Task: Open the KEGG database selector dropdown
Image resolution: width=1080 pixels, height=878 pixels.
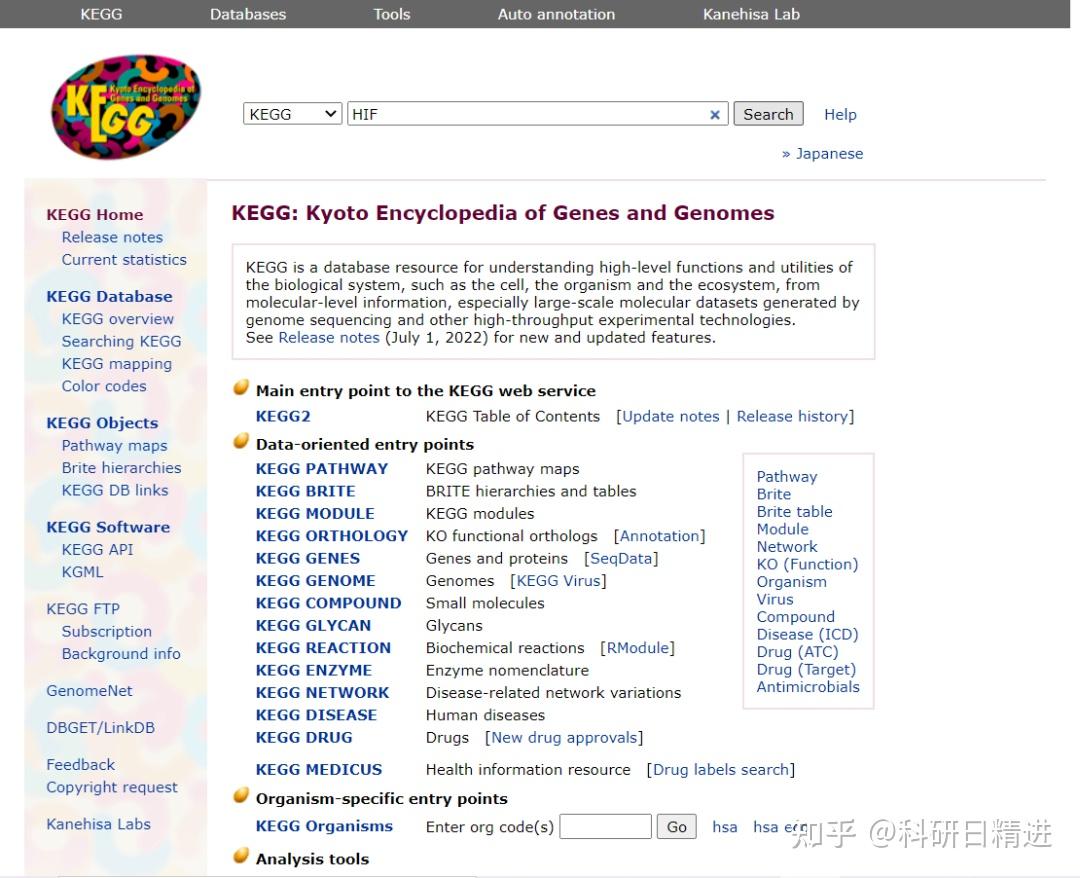Action: [x=293, y=114]
